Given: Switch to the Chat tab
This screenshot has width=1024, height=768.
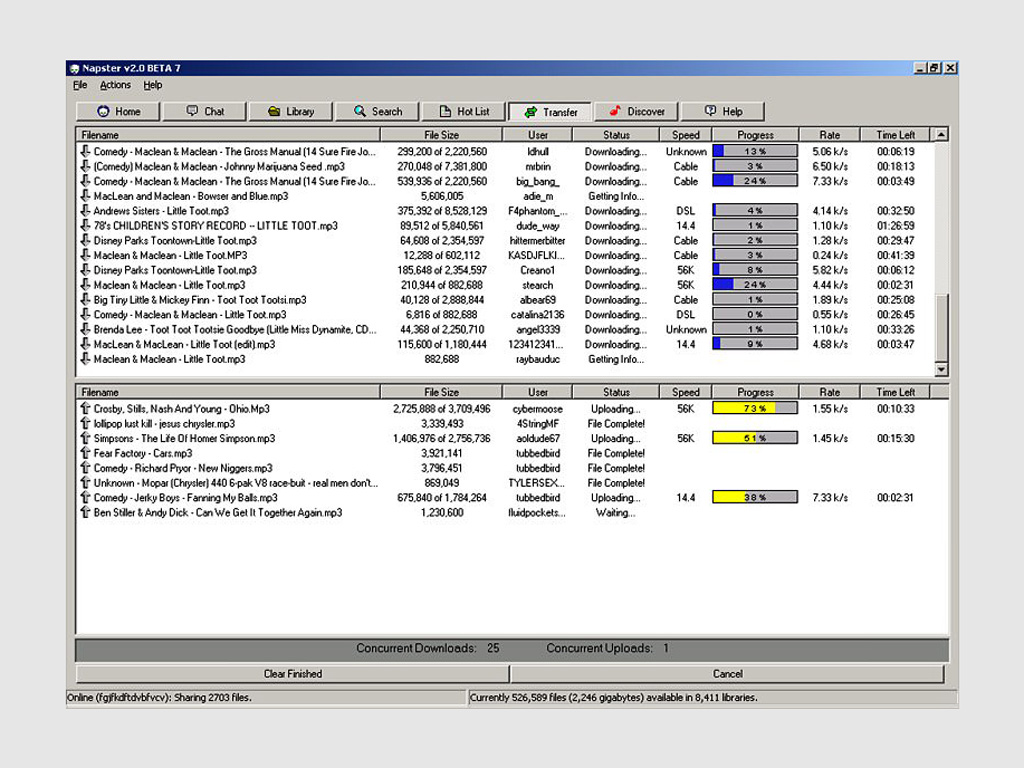Looking at the screenshot, I should tap(205, 112).
